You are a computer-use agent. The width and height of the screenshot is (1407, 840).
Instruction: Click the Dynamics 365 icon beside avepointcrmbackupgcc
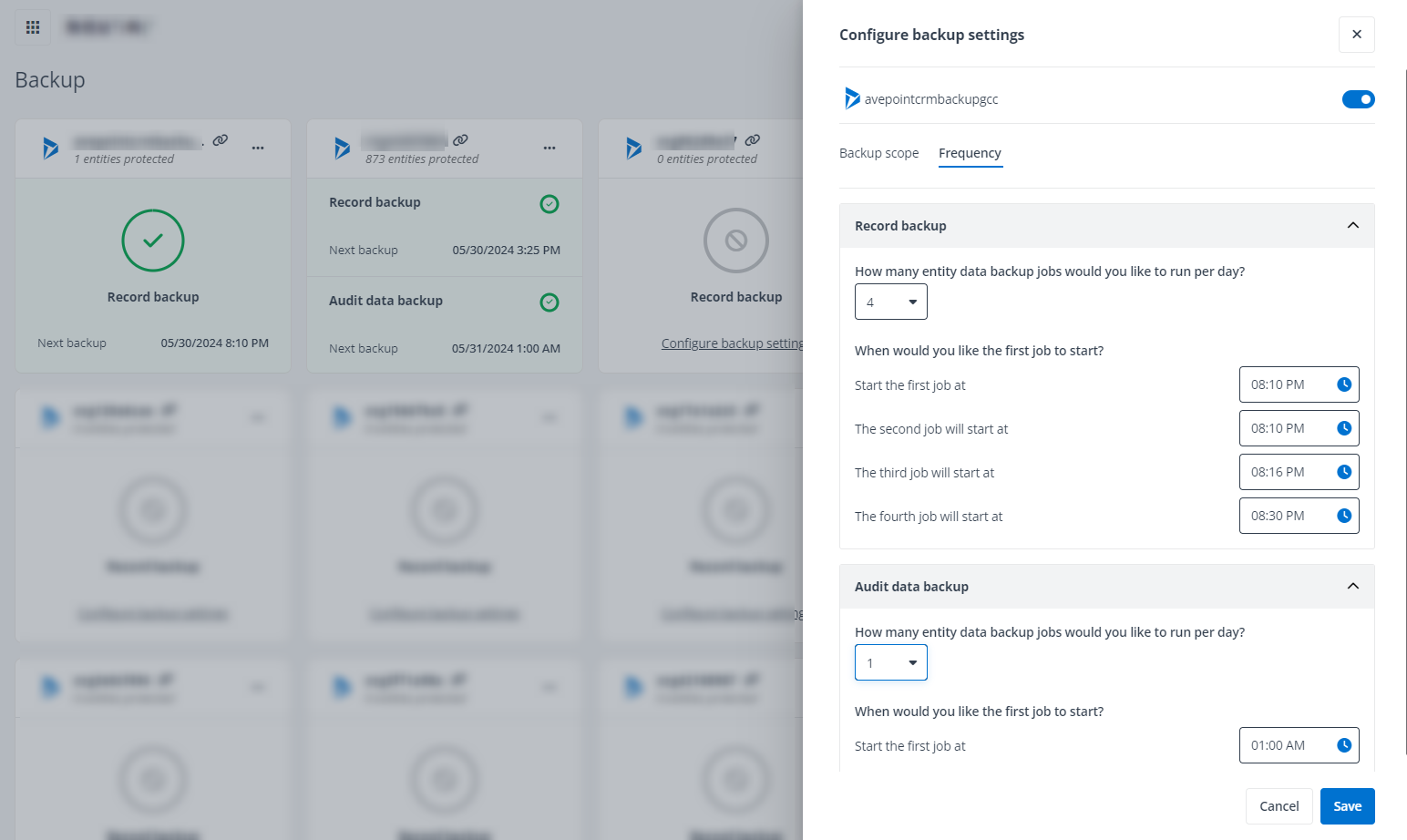click(x=851, y=98)
